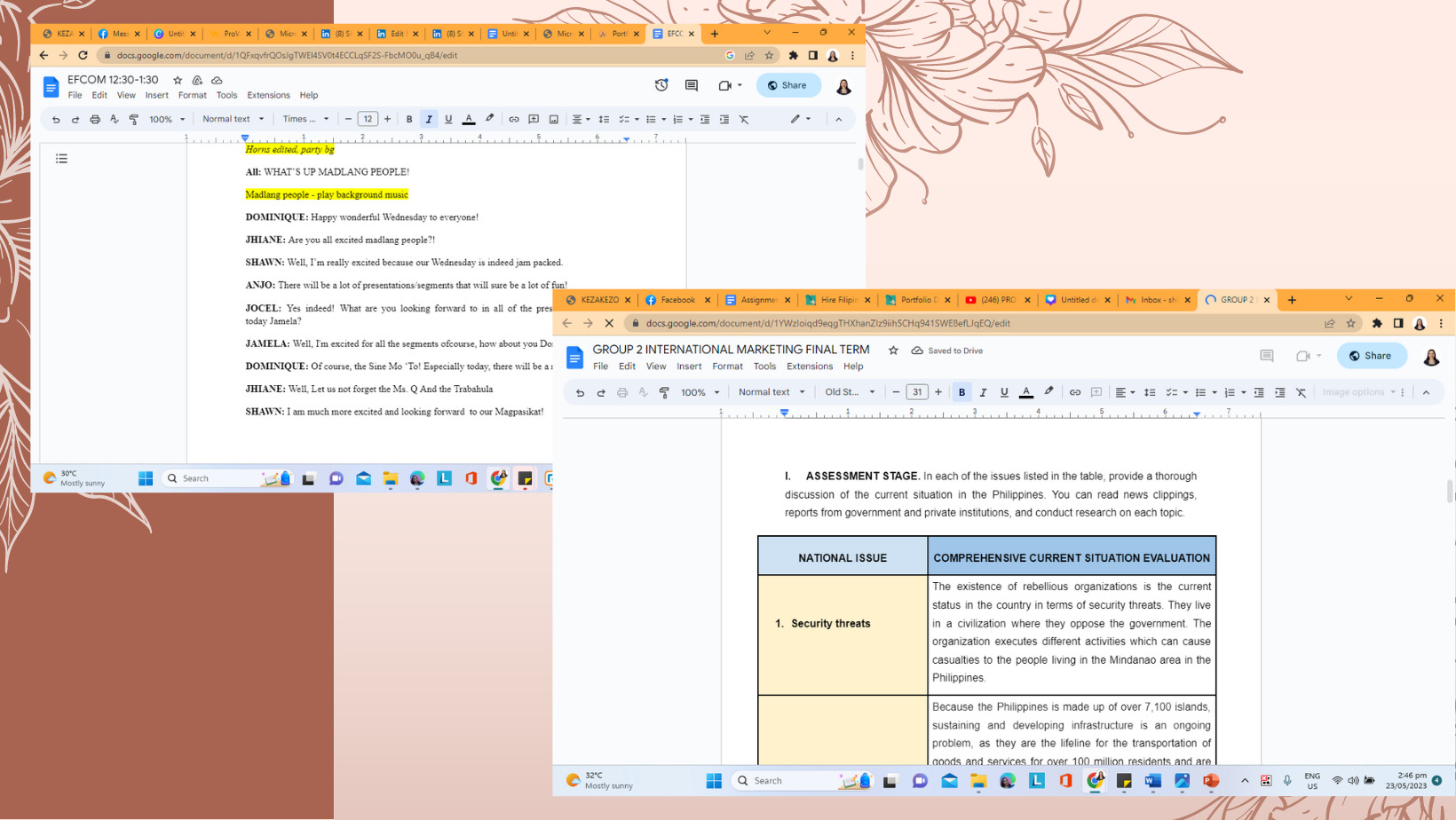Insert link in the EFCOM document
1456x820 pixels.
click(513, 119)
